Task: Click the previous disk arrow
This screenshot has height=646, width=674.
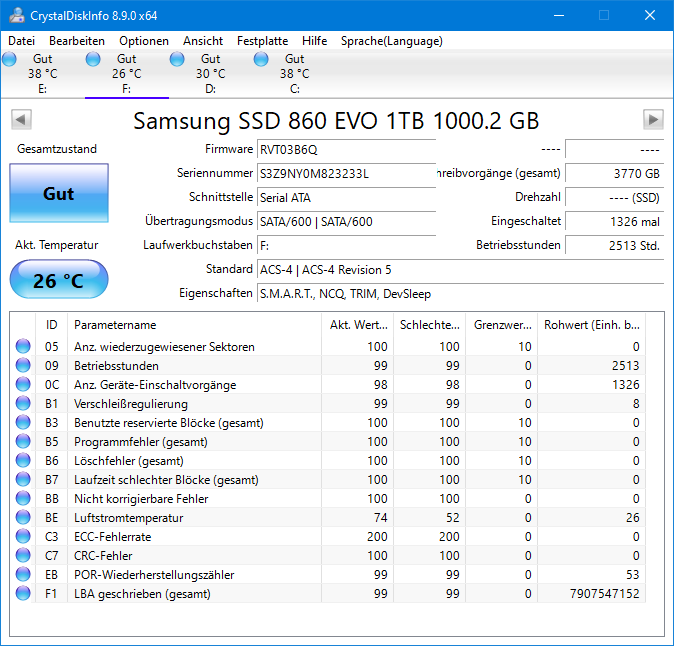Action: (x=21, y=119)
